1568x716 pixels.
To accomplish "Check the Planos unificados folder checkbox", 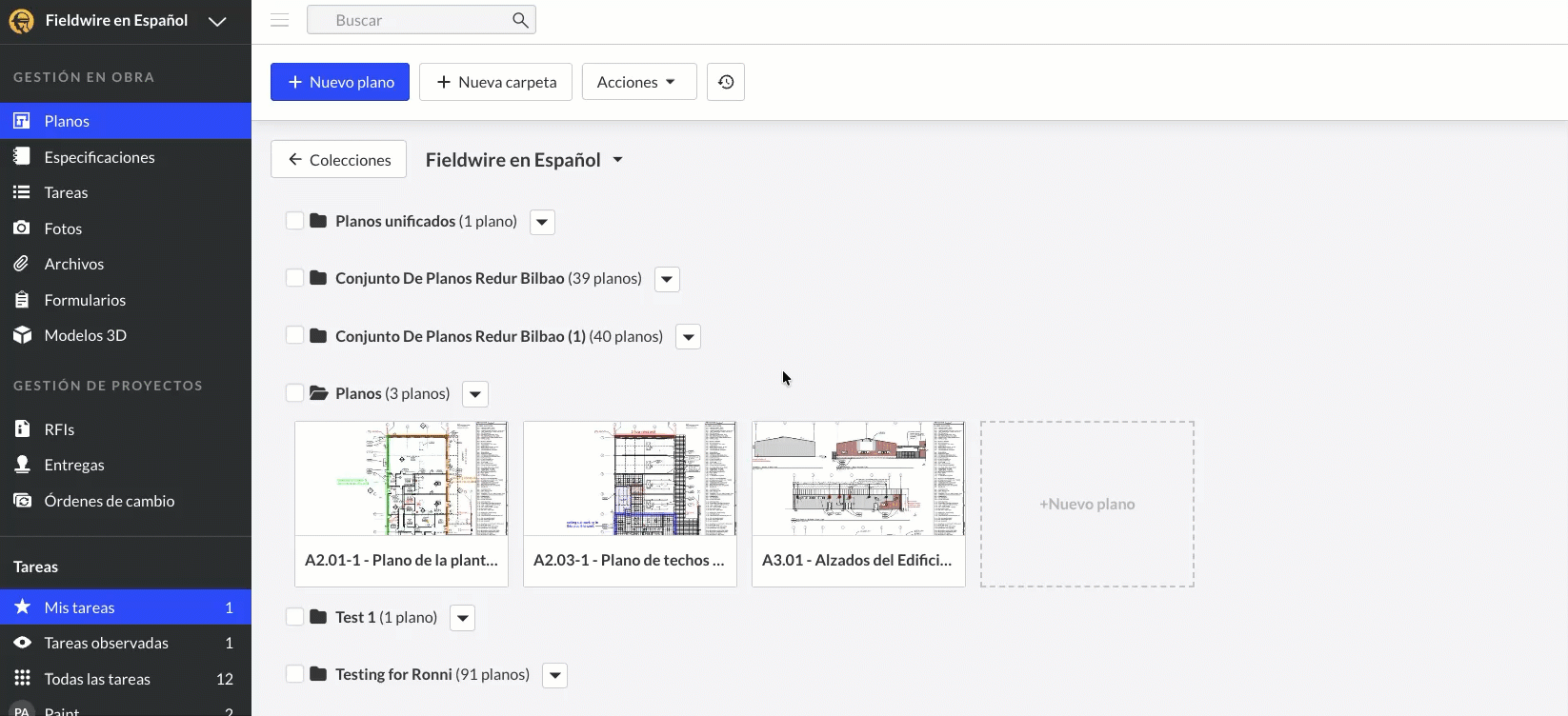I will pos(295,221).
